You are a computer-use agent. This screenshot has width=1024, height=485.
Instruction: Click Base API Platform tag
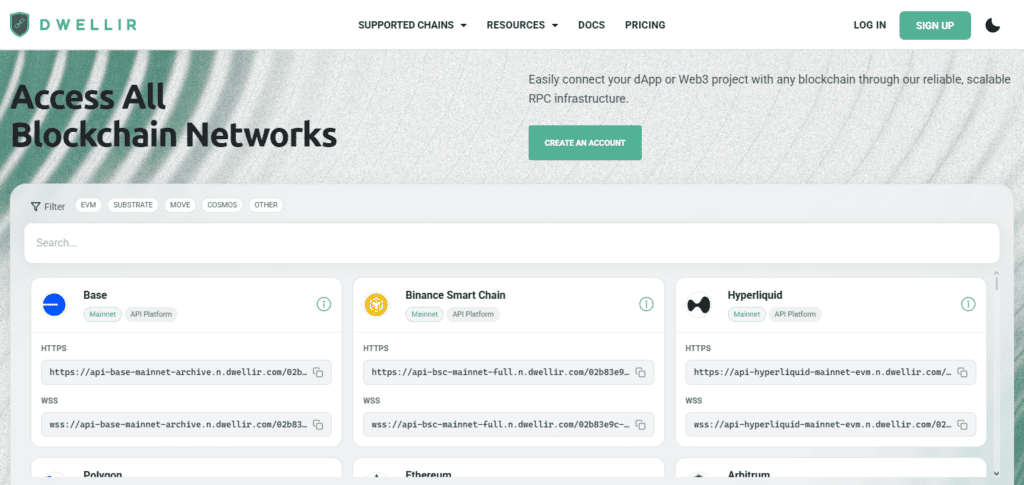pyautogui.click(x=151, y=315)
